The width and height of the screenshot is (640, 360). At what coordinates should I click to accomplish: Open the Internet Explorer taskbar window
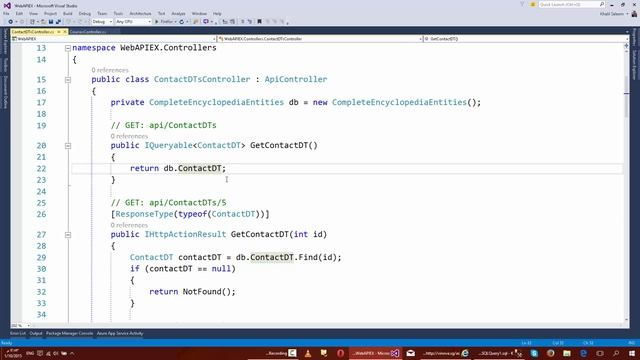point(446,353)
